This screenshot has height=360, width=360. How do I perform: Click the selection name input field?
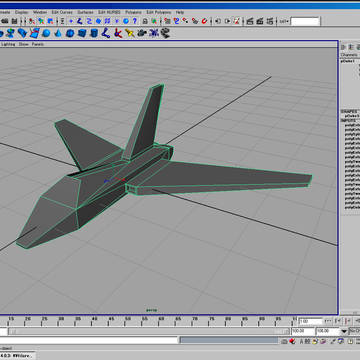point(305,22)
